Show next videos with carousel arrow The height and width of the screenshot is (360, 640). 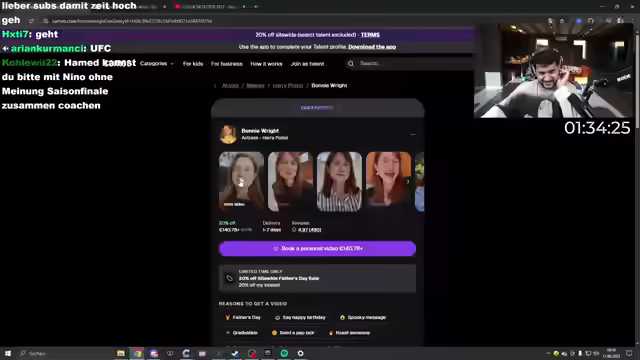[x=407, y=182]
